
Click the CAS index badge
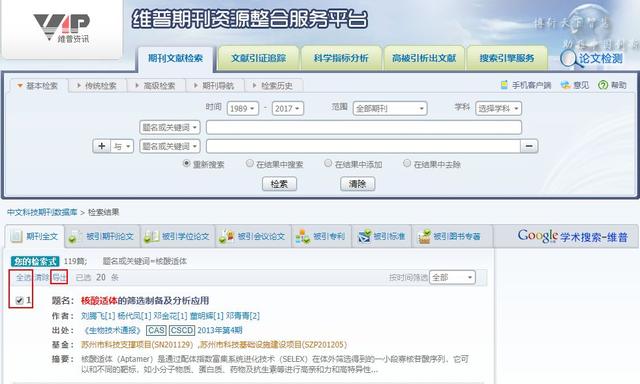156,330
